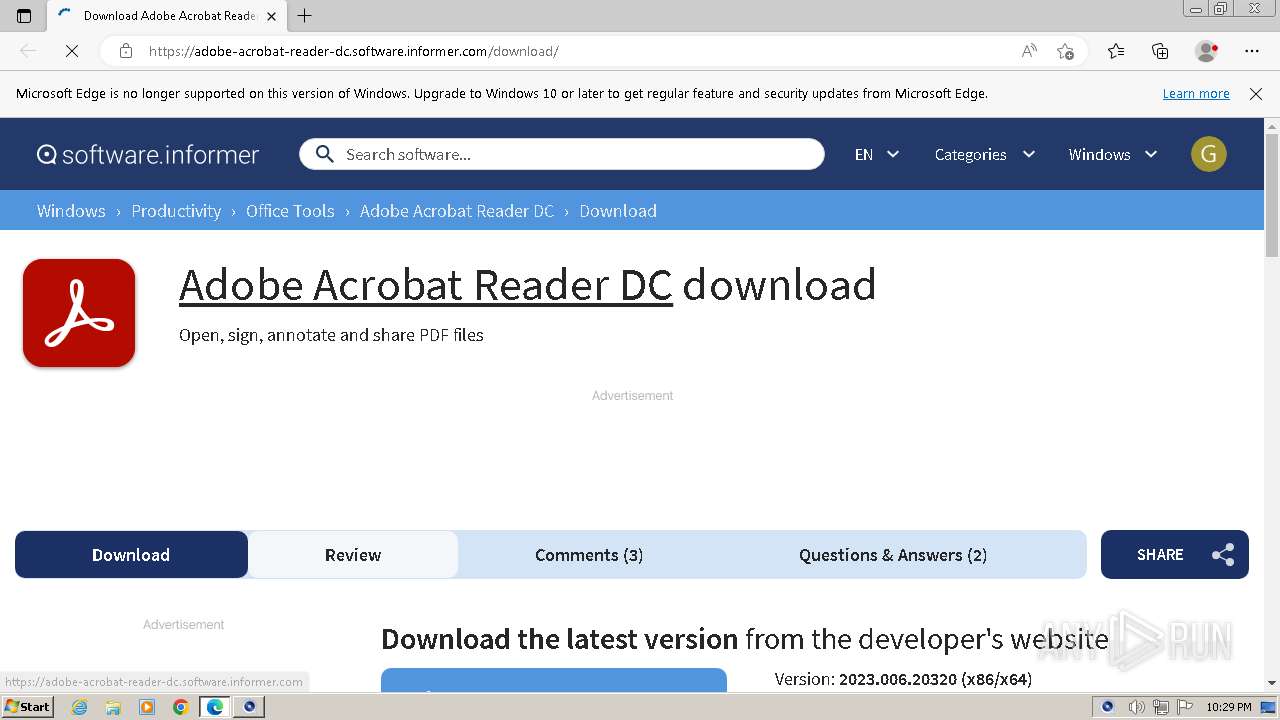
Task: Click the share icon on SHARE button
Action: click(1222, 555)
